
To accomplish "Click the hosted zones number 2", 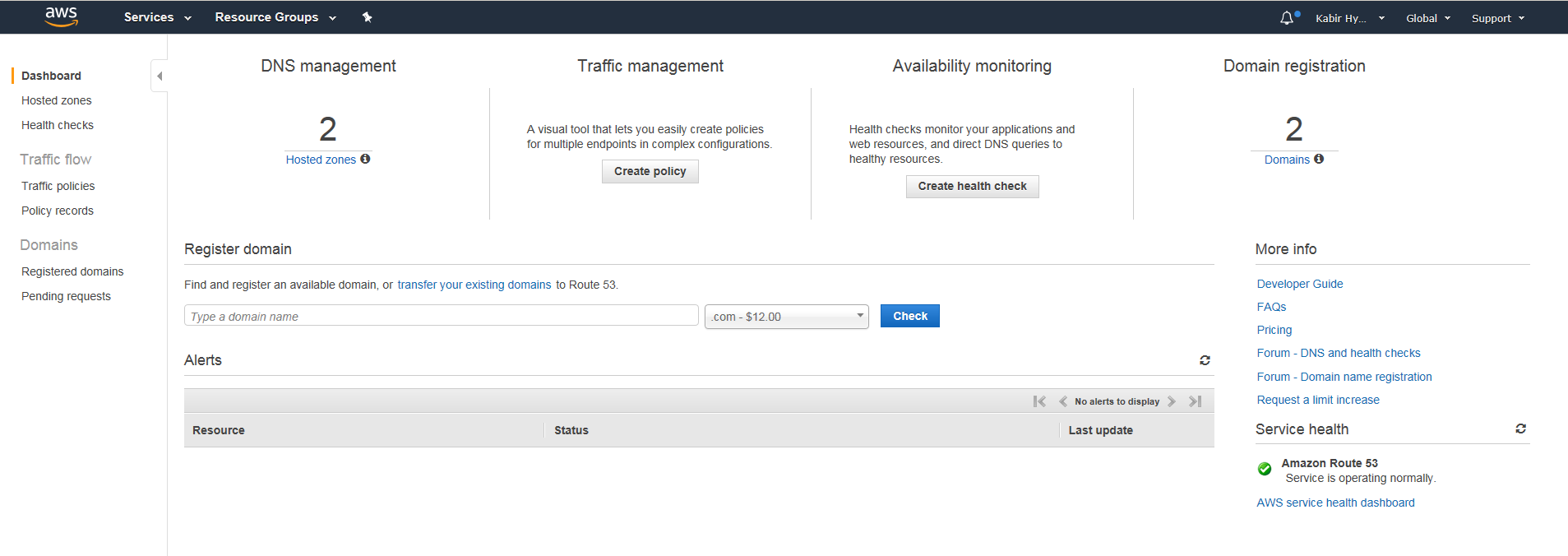I will 328,129.
